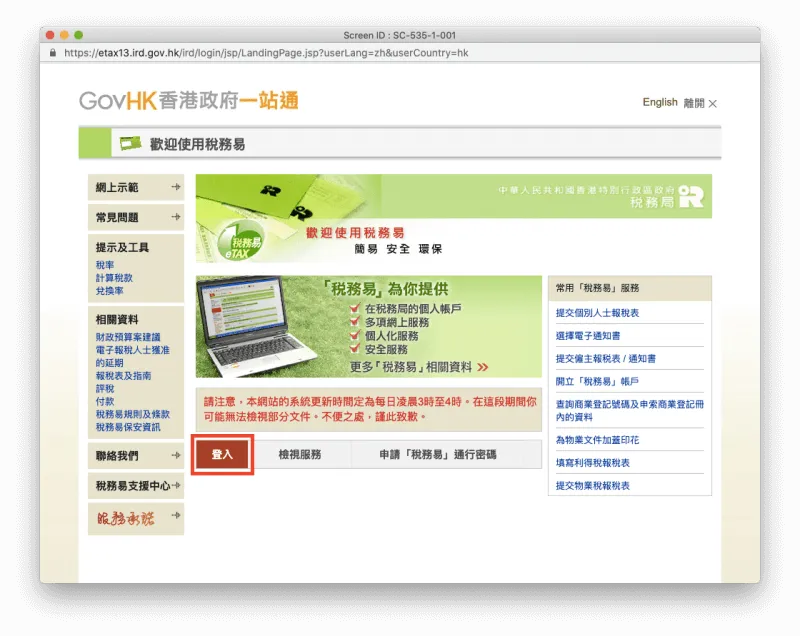Open 查詢商業登記號碼及申索商業登記冊內的資料 link

tap(630, 411)
